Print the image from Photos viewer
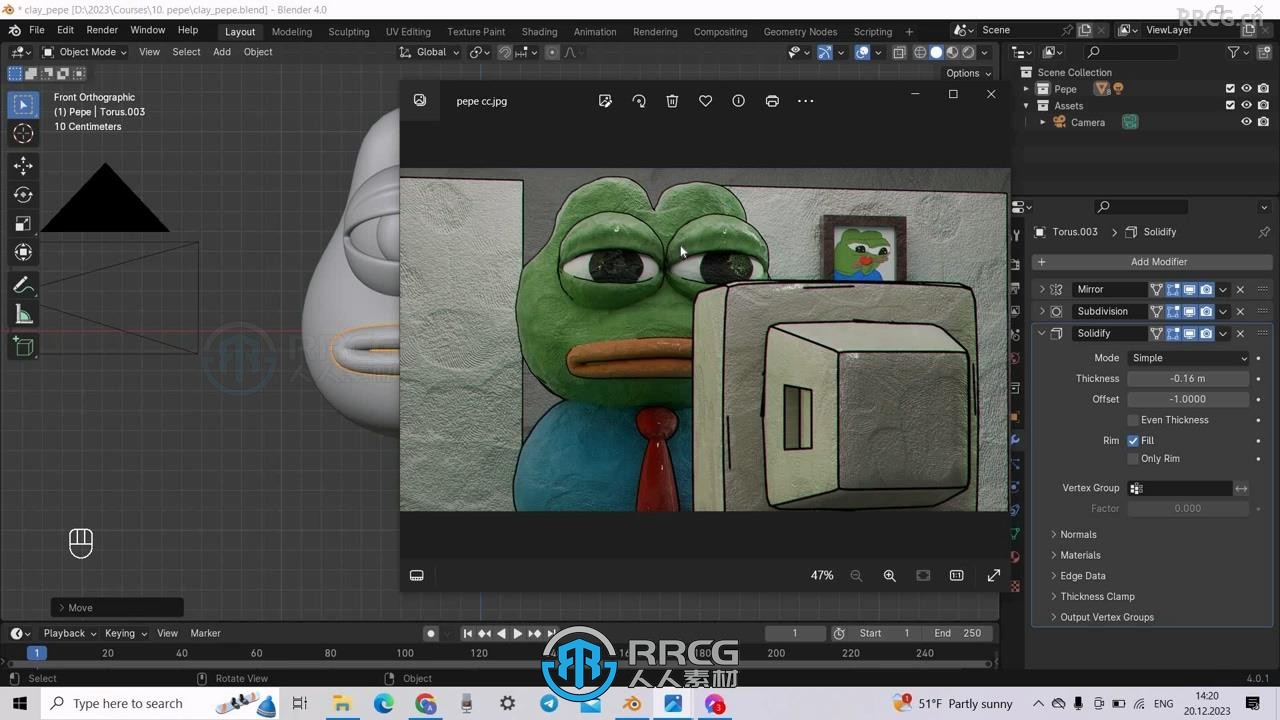The width and height of the screenshot is (1280, 720). click(x=772, y=101)
